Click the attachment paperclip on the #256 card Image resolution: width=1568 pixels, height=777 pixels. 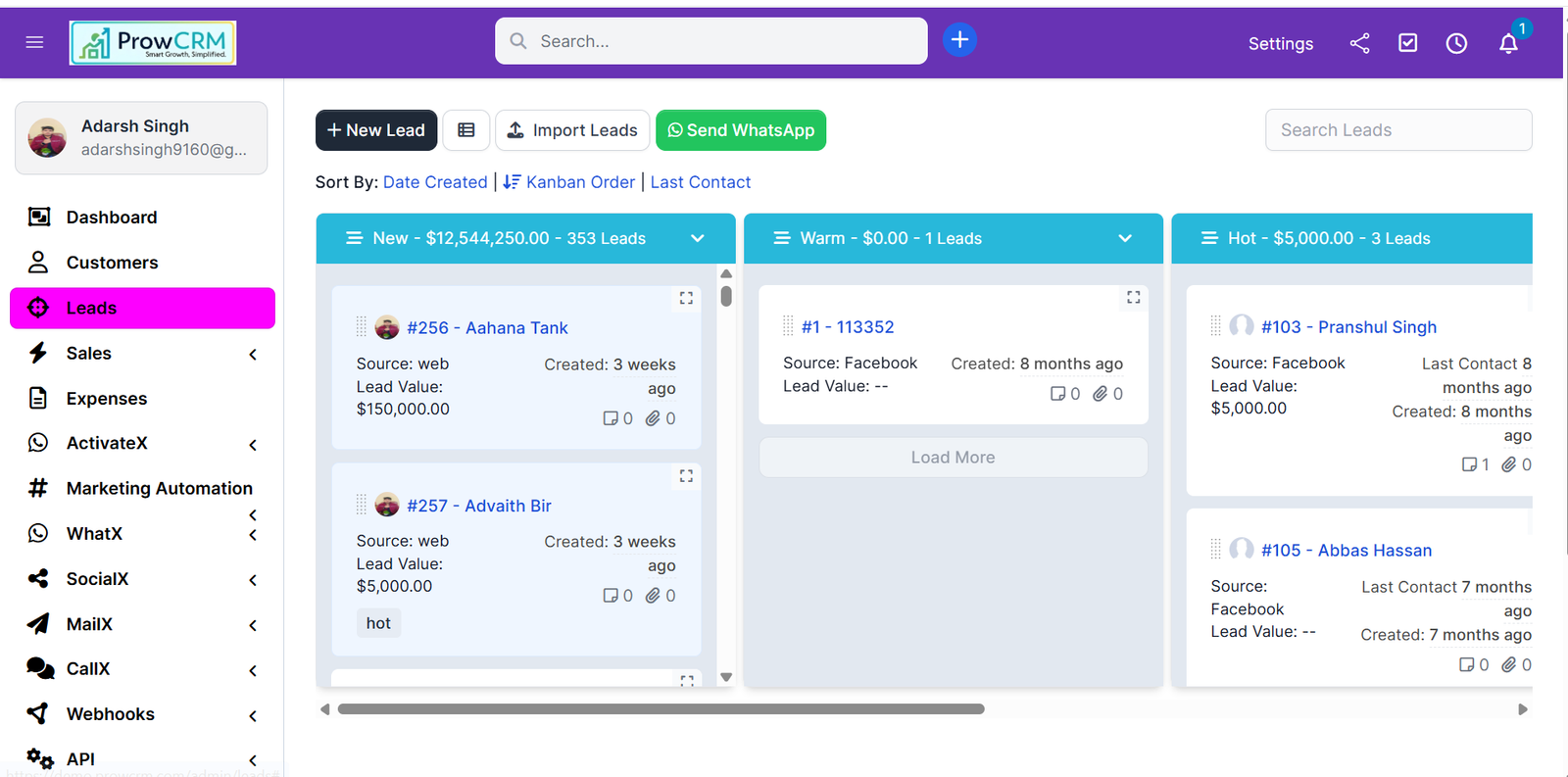pyautogui.click(x=653, y=418)
